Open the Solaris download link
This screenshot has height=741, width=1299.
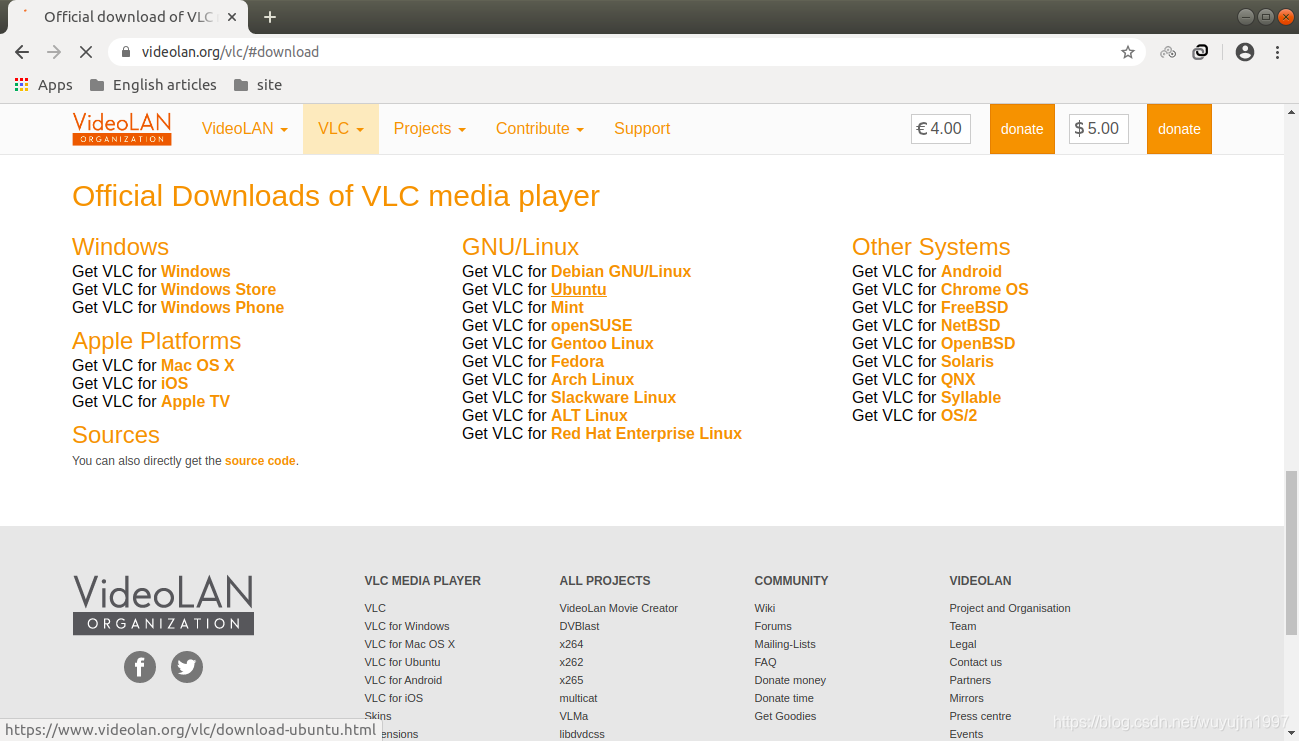pos(967,362)
